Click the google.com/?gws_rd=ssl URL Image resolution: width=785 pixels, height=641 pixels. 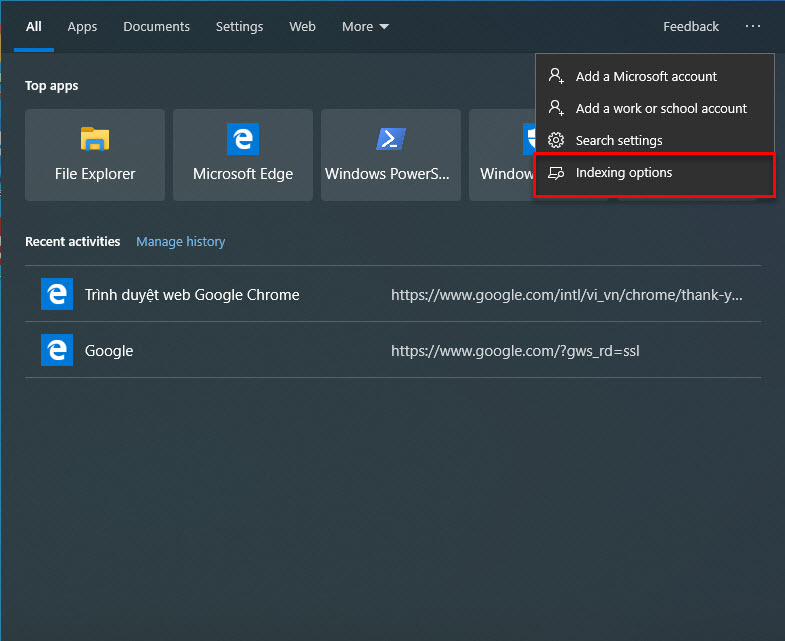click(515, 351)
